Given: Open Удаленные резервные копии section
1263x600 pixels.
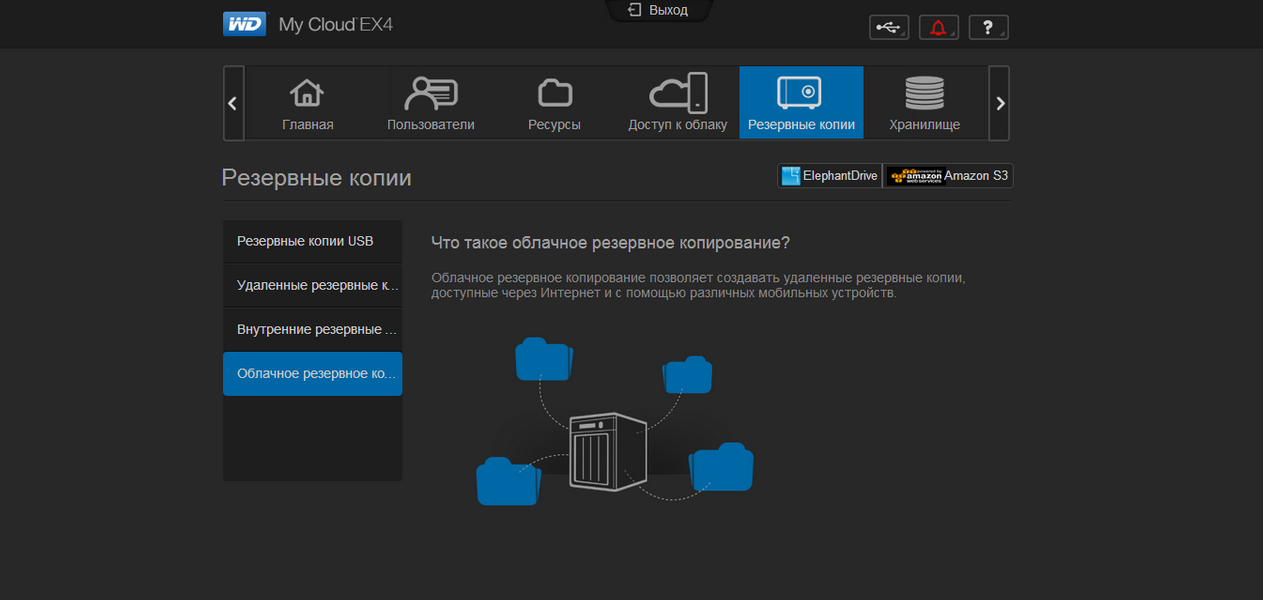Looking at the screenshot, I should 312,285.
